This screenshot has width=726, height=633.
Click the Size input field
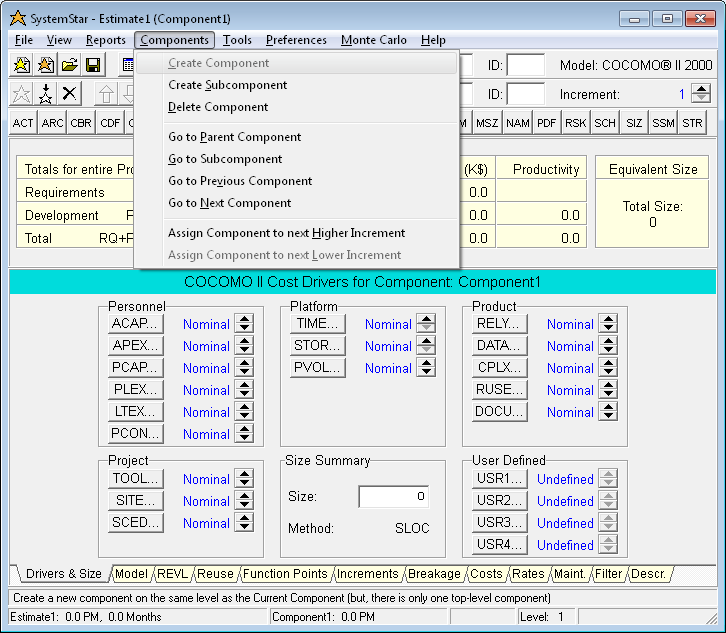[x=394, y=496]
